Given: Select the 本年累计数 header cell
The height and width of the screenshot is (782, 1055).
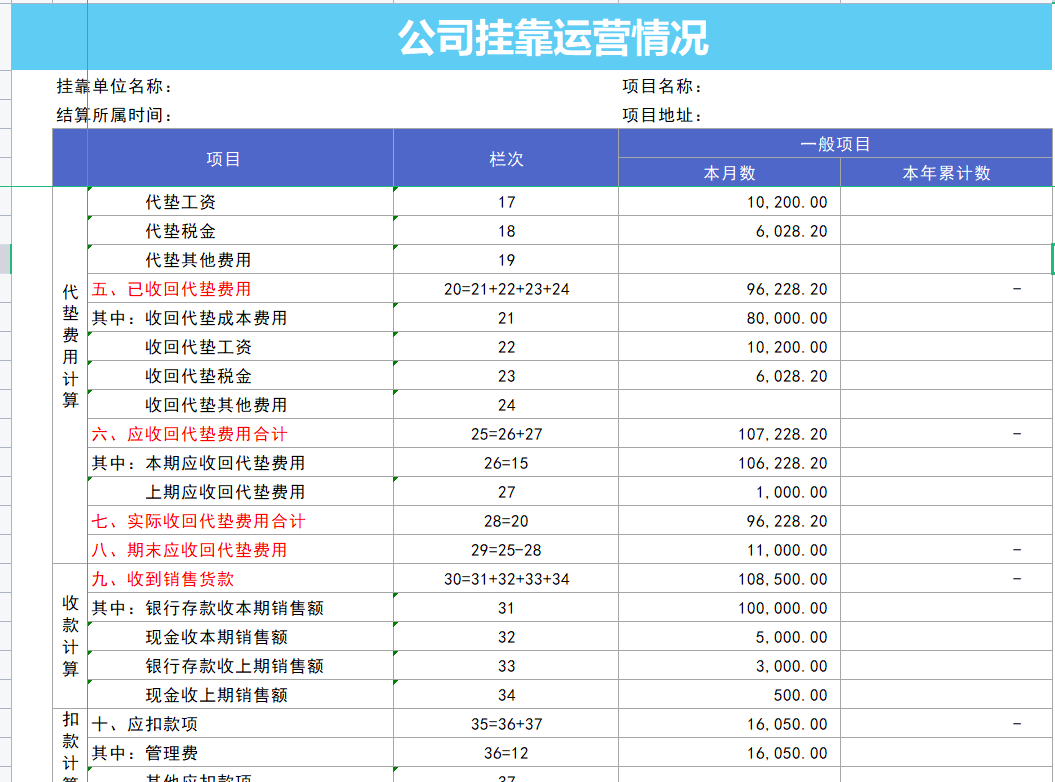Looking at the screenshot, I should click(x=945, y=170).
